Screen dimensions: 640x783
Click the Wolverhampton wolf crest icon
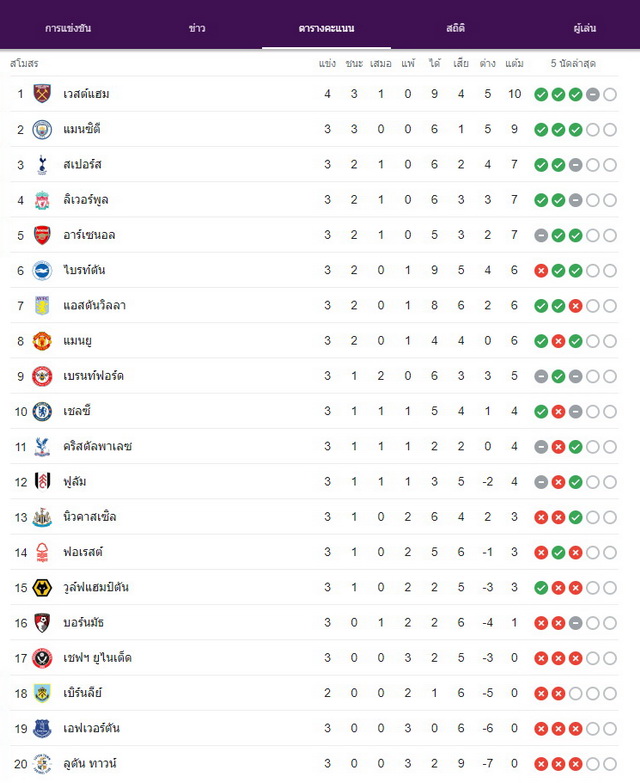pyautogui.click(x=42, y=588)
